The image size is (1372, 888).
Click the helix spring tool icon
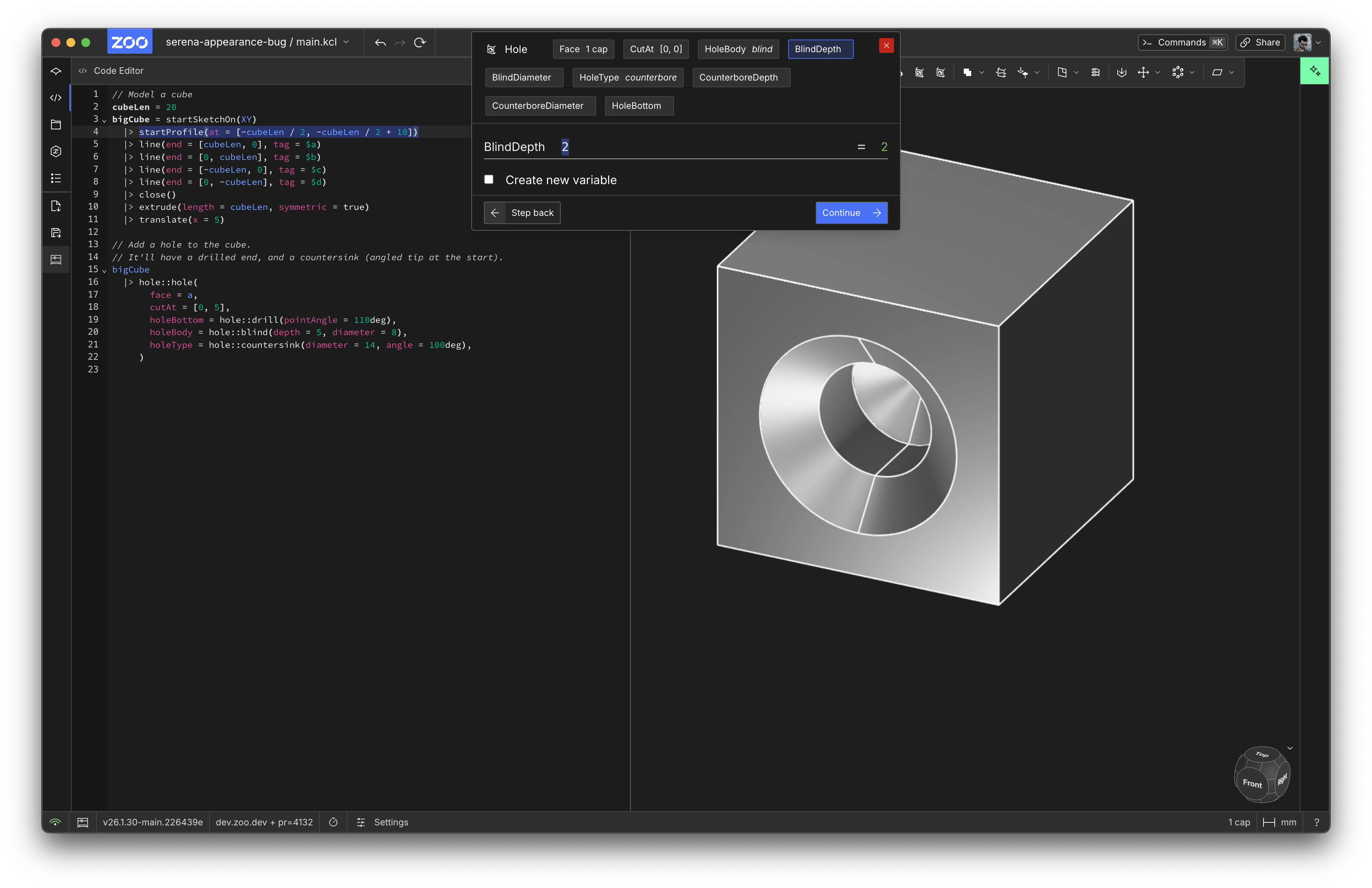pos(1095,73)
